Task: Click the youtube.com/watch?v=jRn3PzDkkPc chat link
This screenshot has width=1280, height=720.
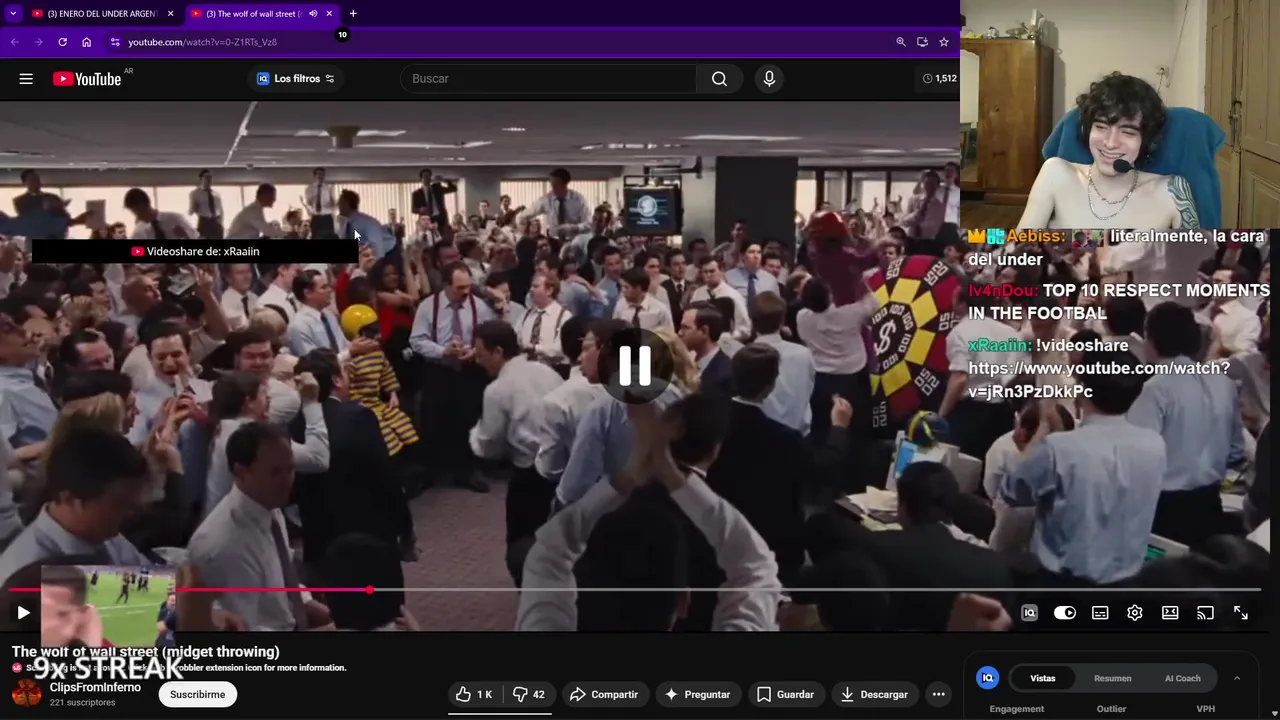Action: tap(1099, 380)
